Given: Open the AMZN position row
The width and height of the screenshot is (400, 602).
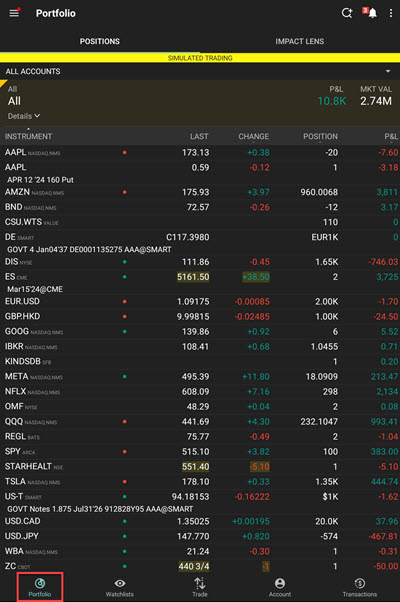Looking at the screenshot, I should [200, 192].
